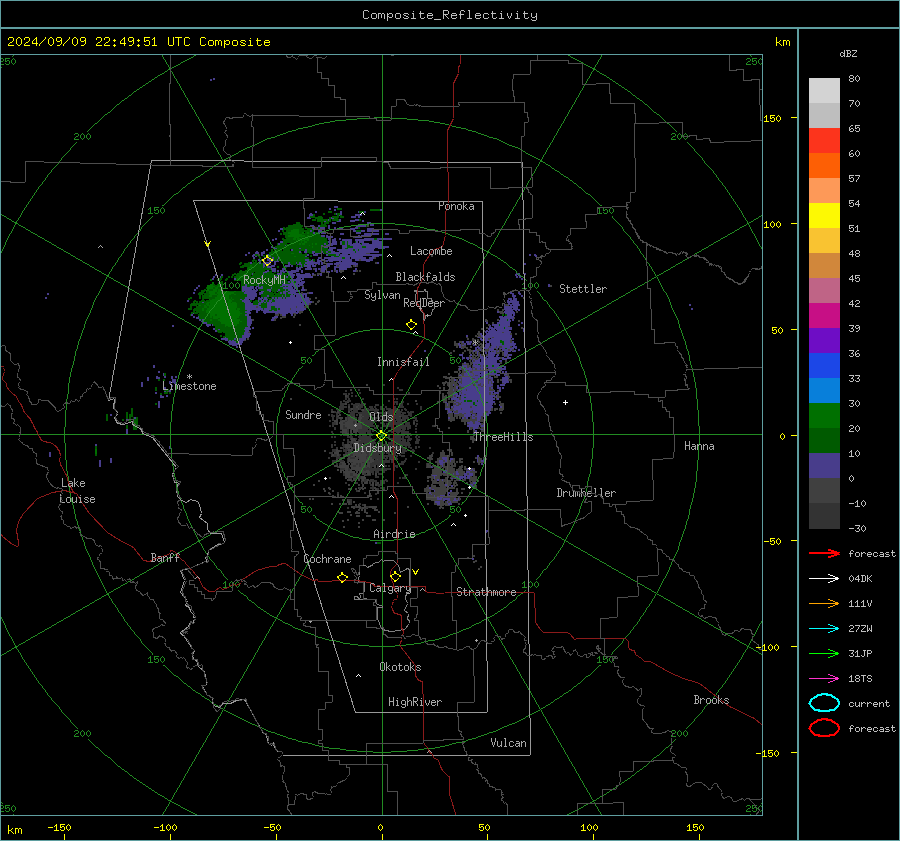900x841 pixels.
Task: Click the dBZ heading above the color scale
Action: 848,53
